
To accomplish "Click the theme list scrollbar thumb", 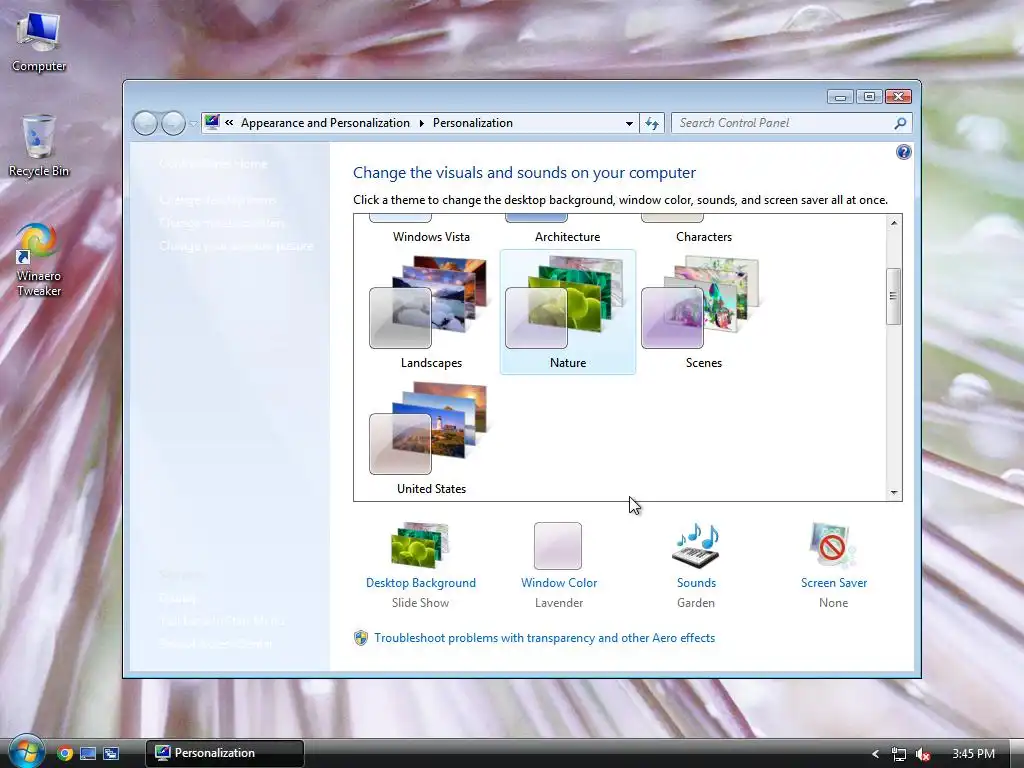I will [x=893, y=296].
